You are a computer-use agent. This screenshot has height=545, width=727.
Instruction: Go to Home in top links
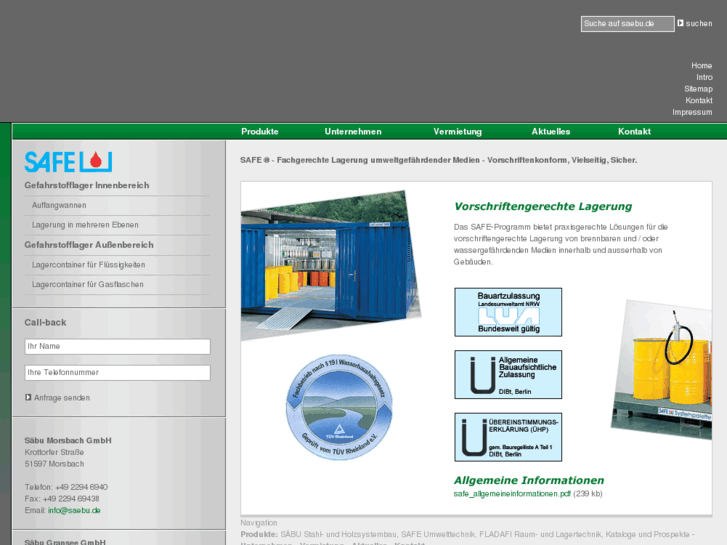point(701,65)
